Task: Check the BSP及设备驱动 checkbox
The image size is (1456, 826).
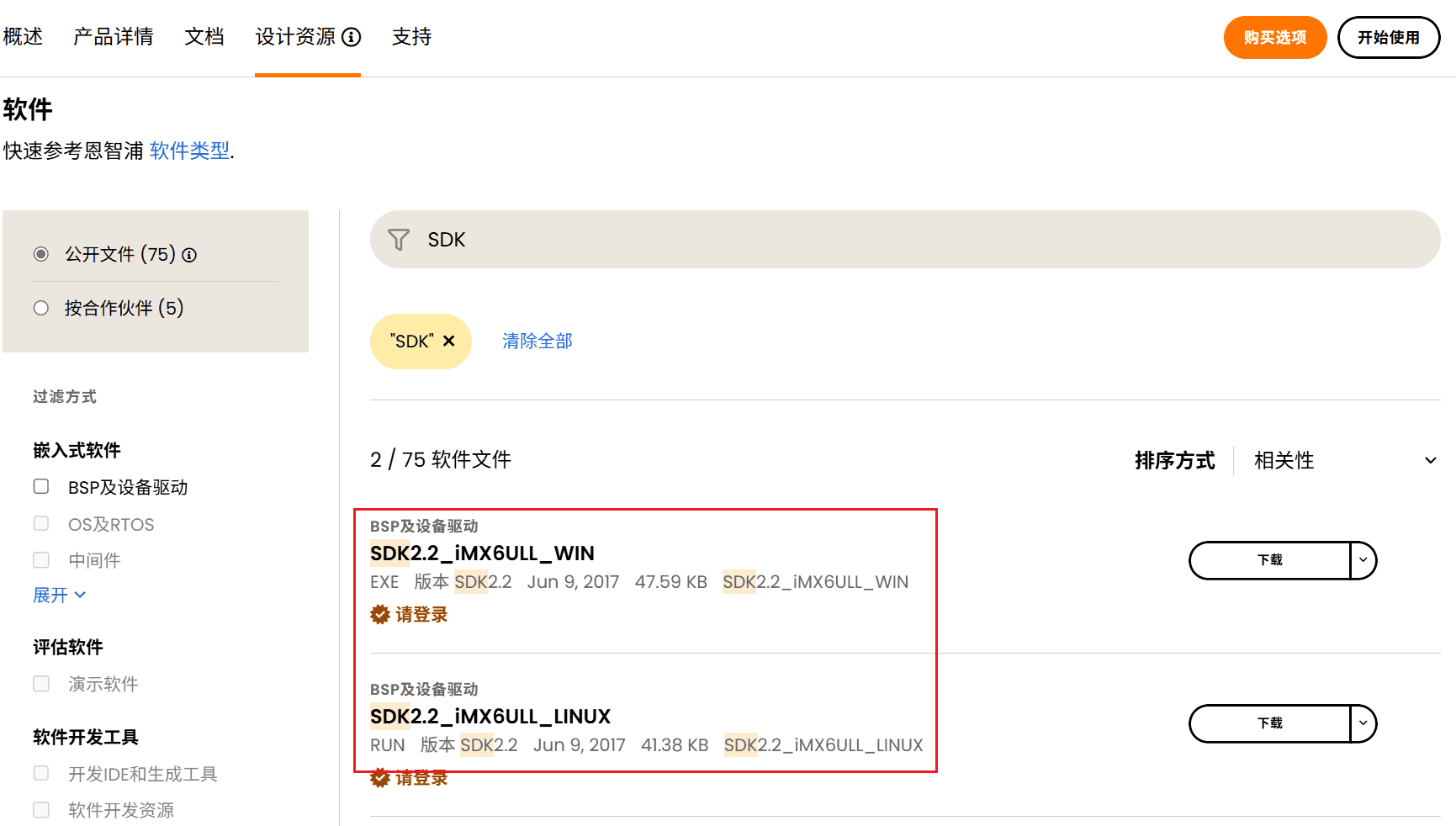Action: pyautogui.click(x=41, y=486)
